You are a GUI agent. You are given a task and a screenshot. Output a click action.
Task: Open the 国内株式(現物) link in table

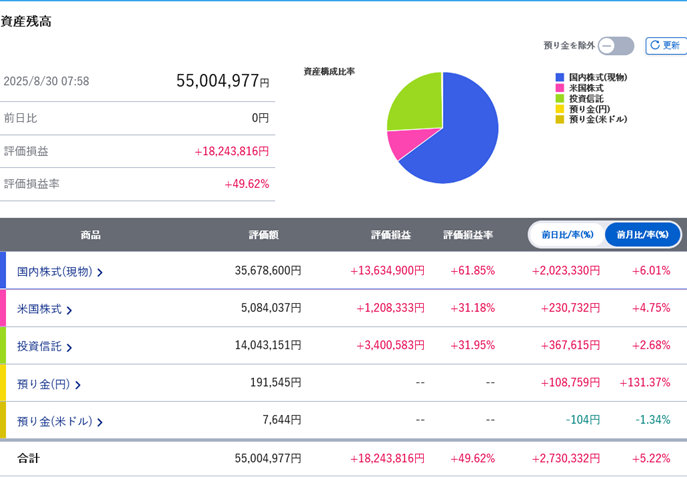pos(54,272)
